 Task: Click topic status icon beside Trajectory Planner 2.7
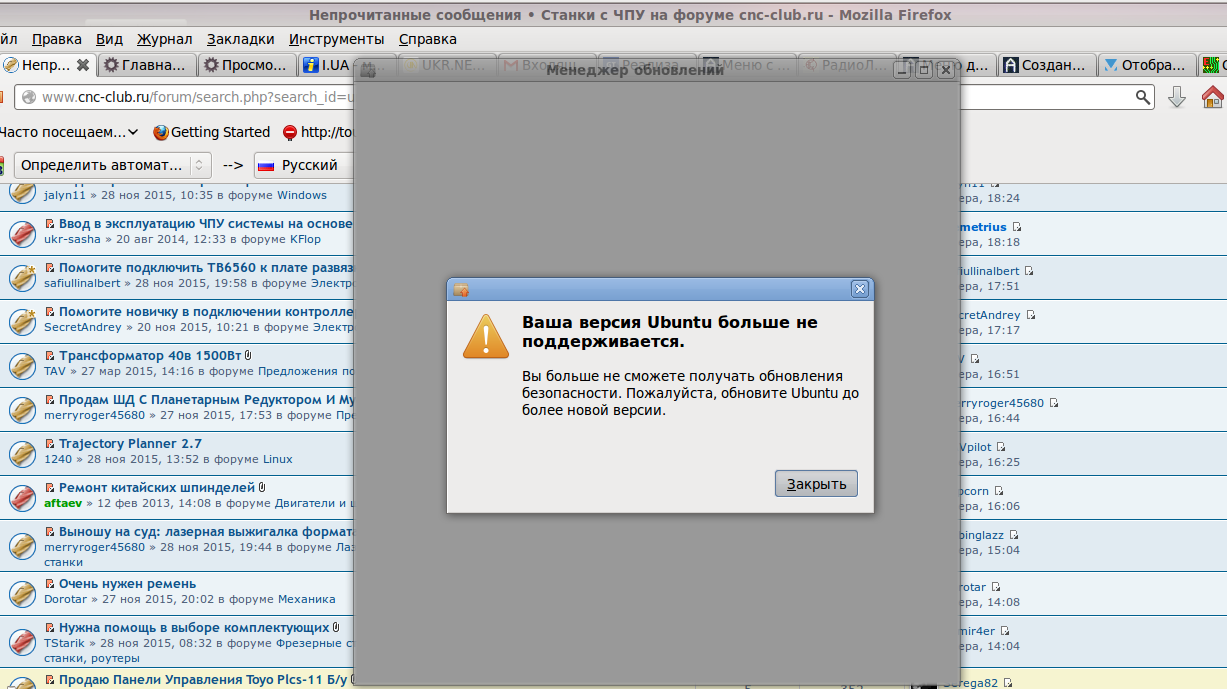(22, 453)
